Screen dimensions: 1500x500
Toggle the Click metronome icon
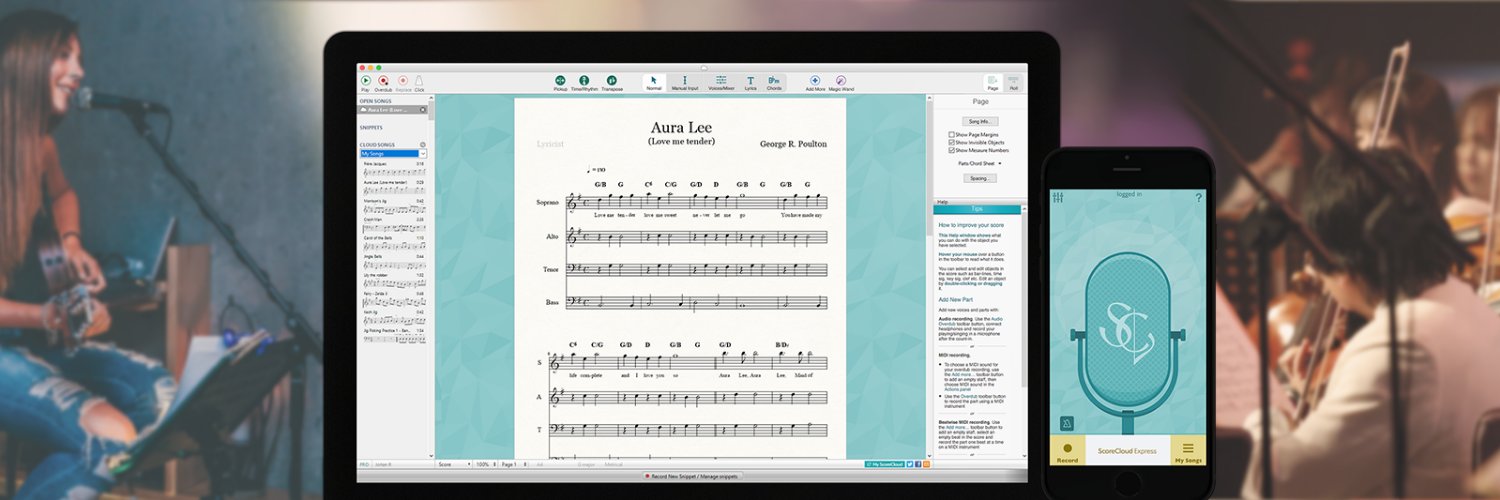pyautogui.click(x=419, y=81)
